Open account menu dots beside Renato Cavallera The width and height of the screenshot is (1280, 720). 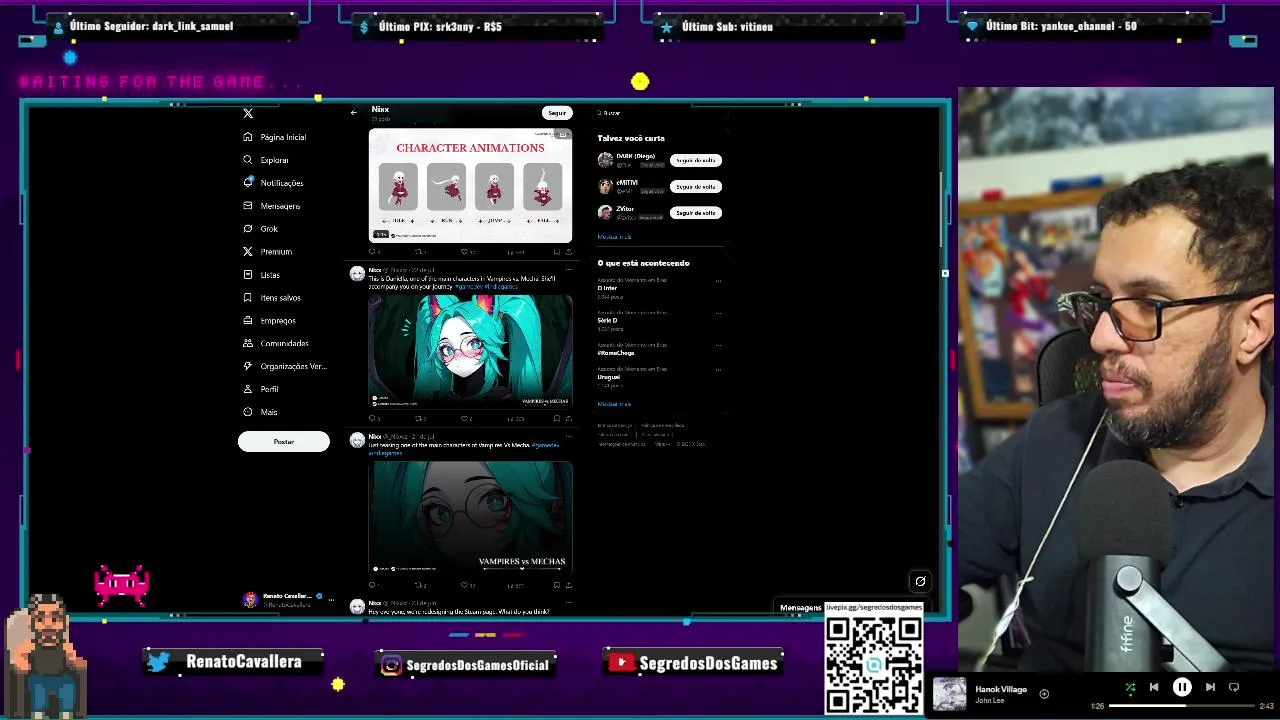coord(331,600)
